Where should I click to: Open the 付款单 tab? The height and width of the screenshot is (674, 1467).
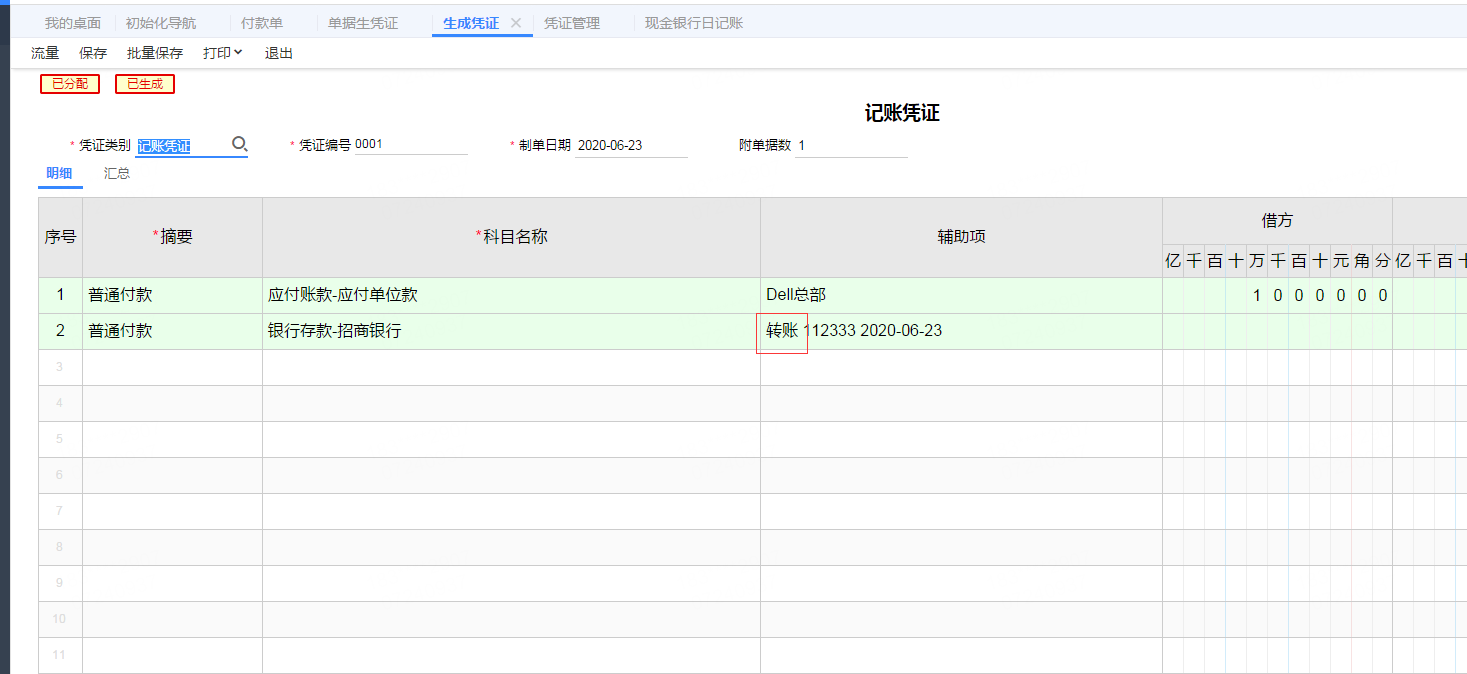coord(262,23)
